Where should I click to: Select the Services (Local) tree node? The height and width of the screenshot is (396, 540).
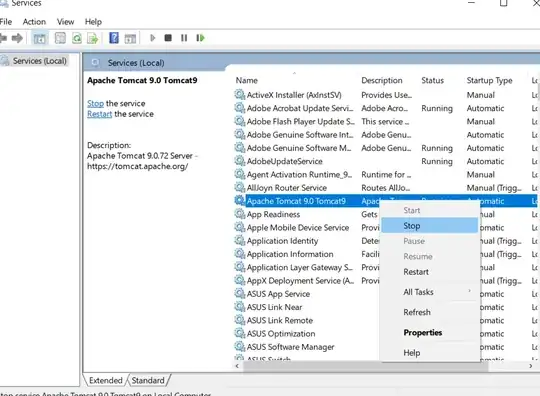coord(40,61)
